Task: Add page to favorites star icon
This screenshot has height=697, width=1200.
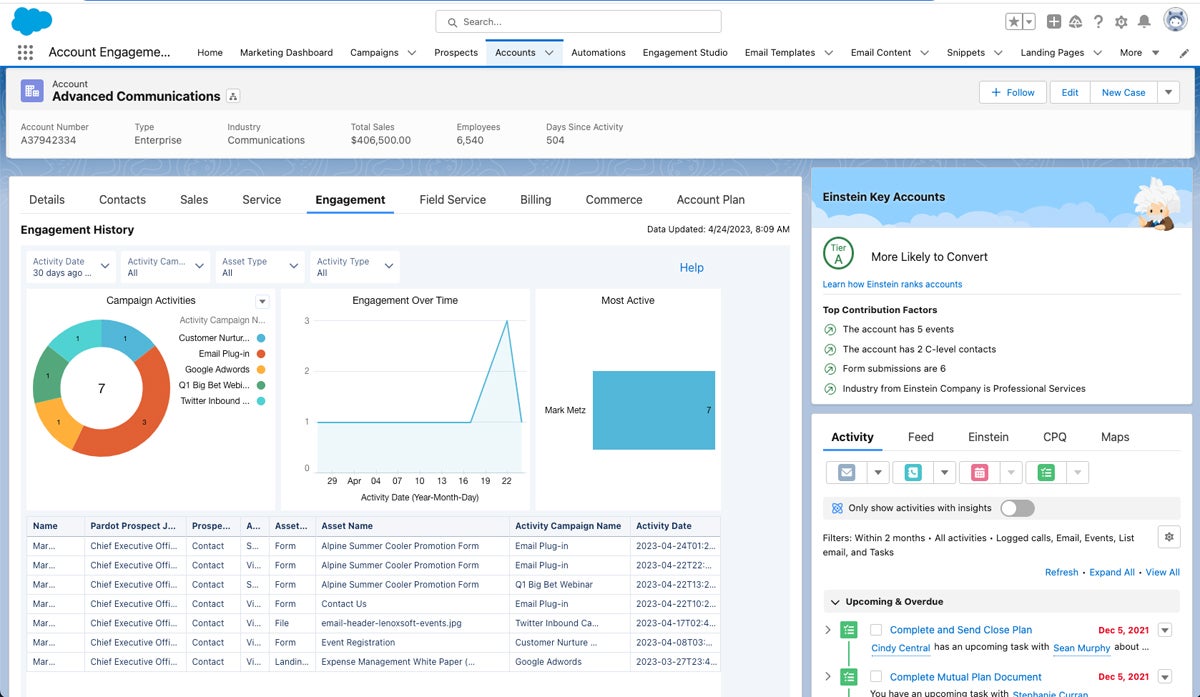Action: tap(1013, 22)
